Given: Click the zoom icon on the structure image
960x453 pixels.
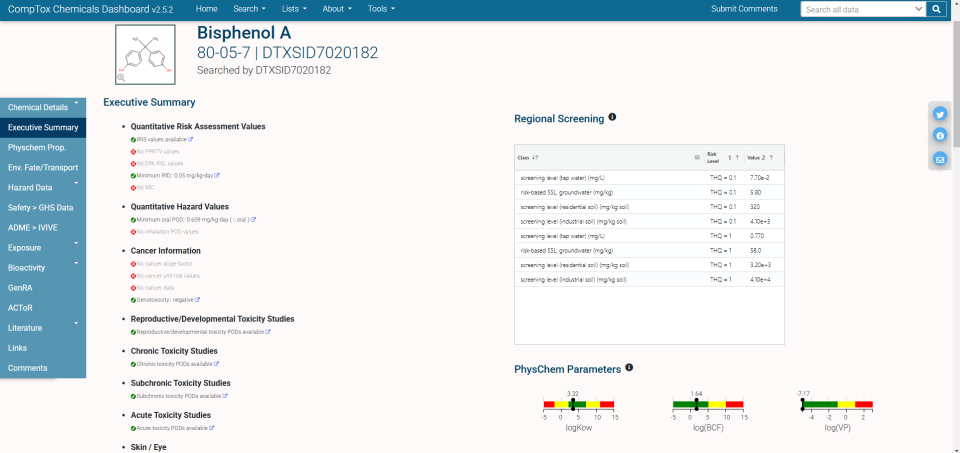Looking at the screenshot, I should (x=122, y=77).
